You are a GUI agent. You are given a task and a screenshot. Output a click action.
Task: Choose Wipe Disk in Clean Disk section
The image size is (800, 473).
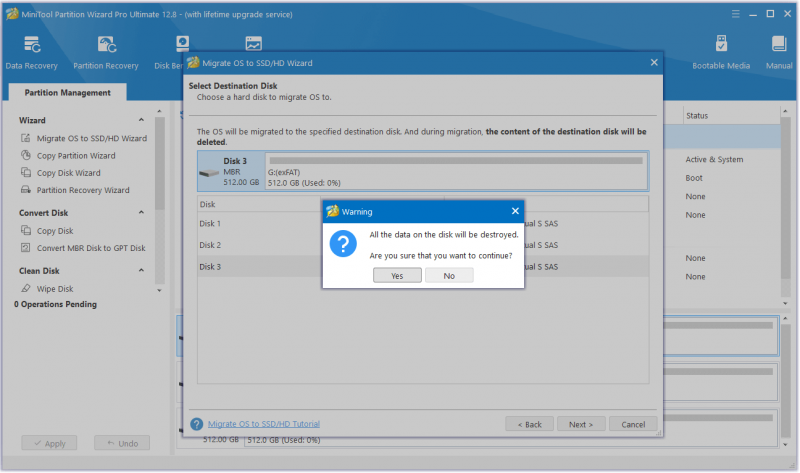click(55, 289)
